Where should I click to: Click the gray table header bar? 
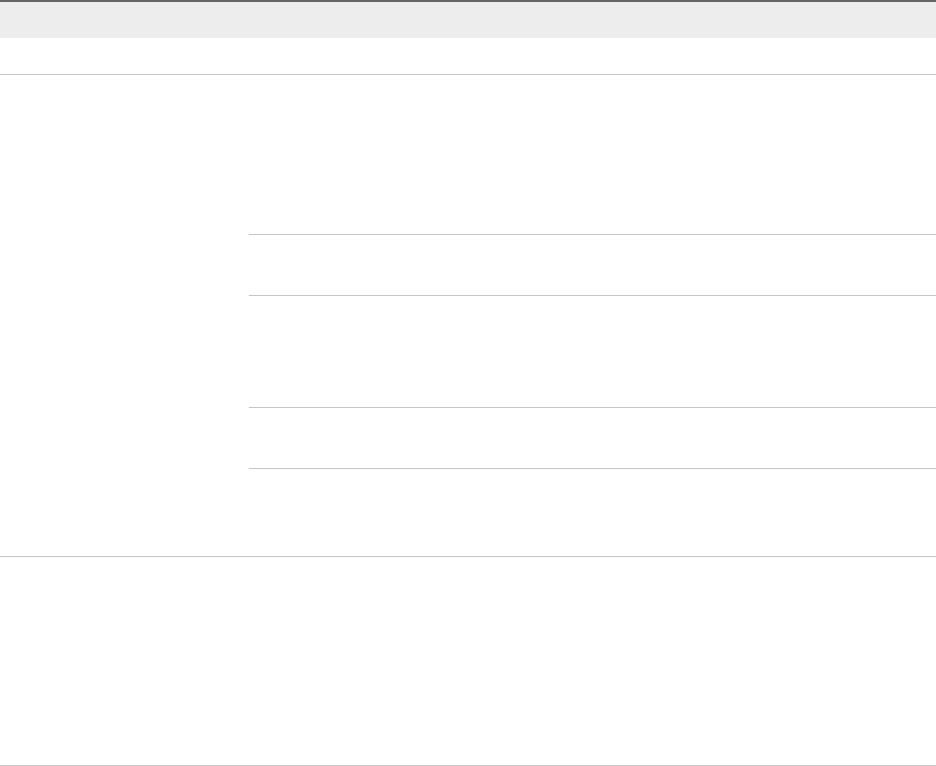(468, 19)
